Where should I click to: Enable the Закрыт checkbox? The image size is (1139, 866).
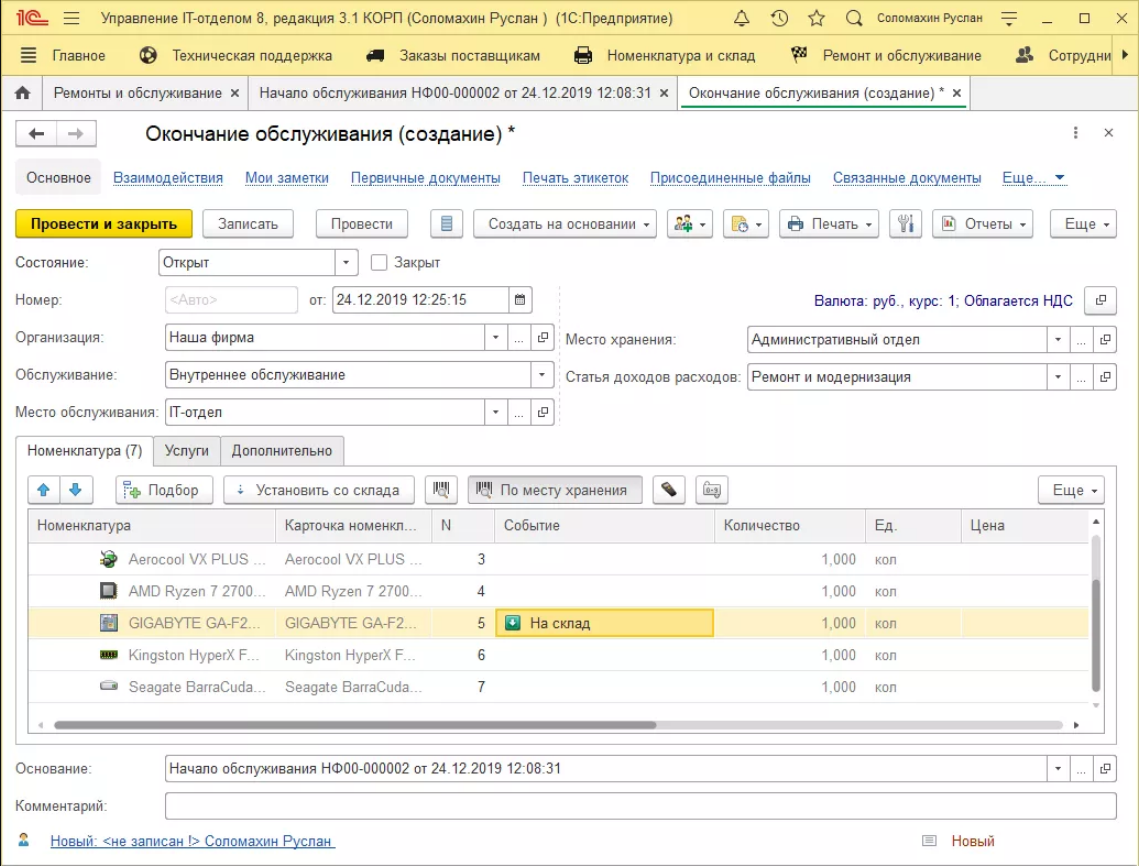coord(379,263)
